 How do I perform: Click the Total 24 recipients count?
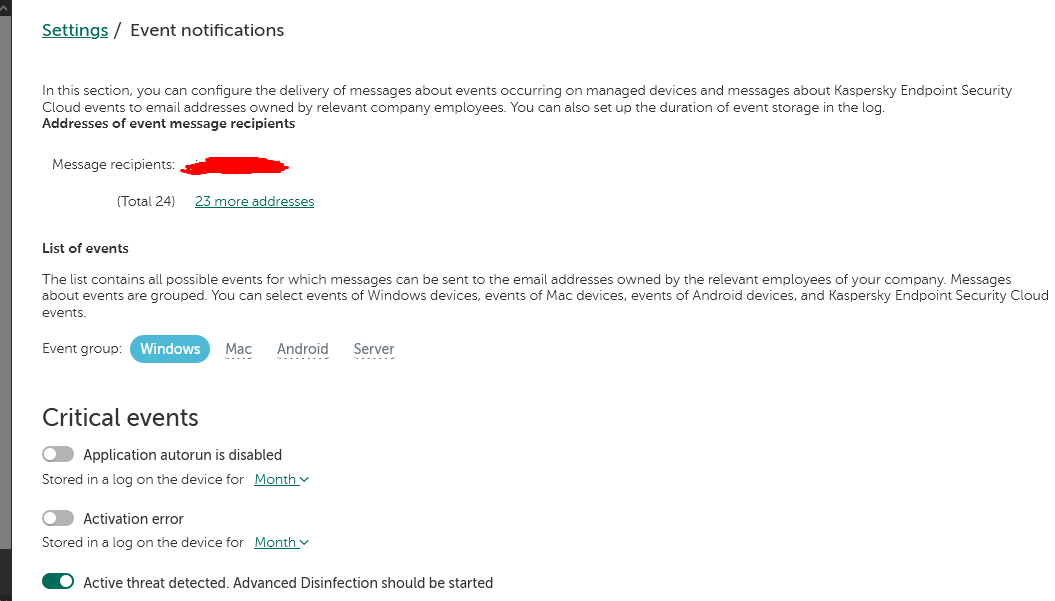[x=146, y=202]
